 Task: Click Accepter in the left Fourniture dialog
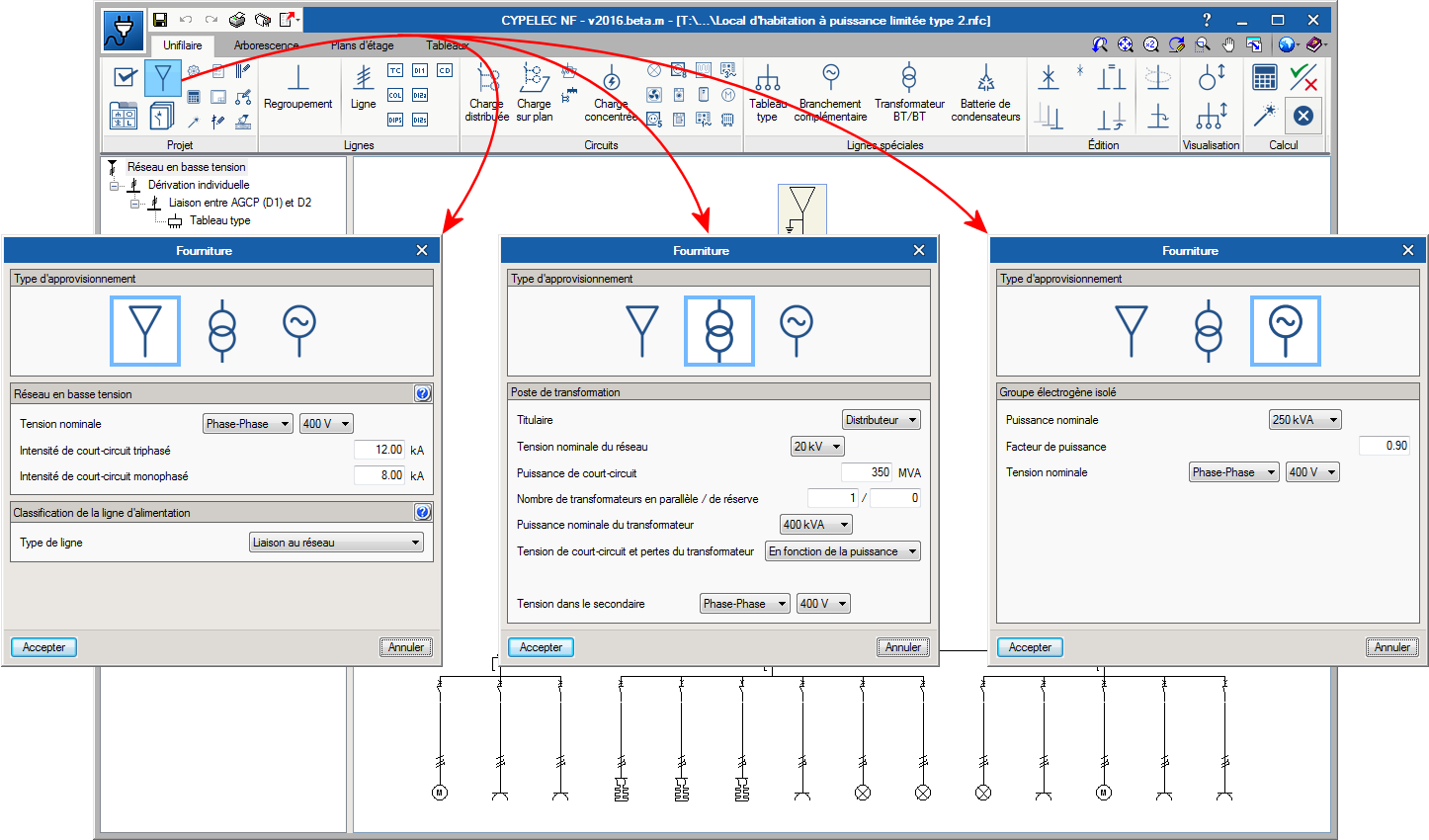(44, 647)
